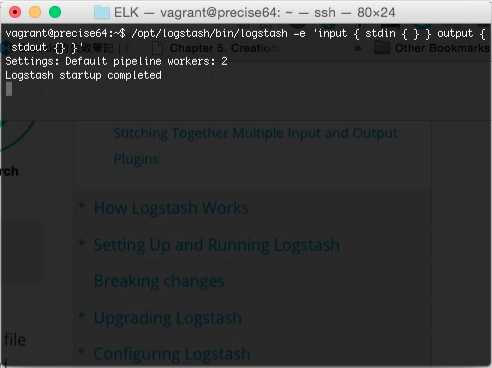The image size is (492, 368).
Task: Maximize the terminal with the green button
Action: [55, 12]
